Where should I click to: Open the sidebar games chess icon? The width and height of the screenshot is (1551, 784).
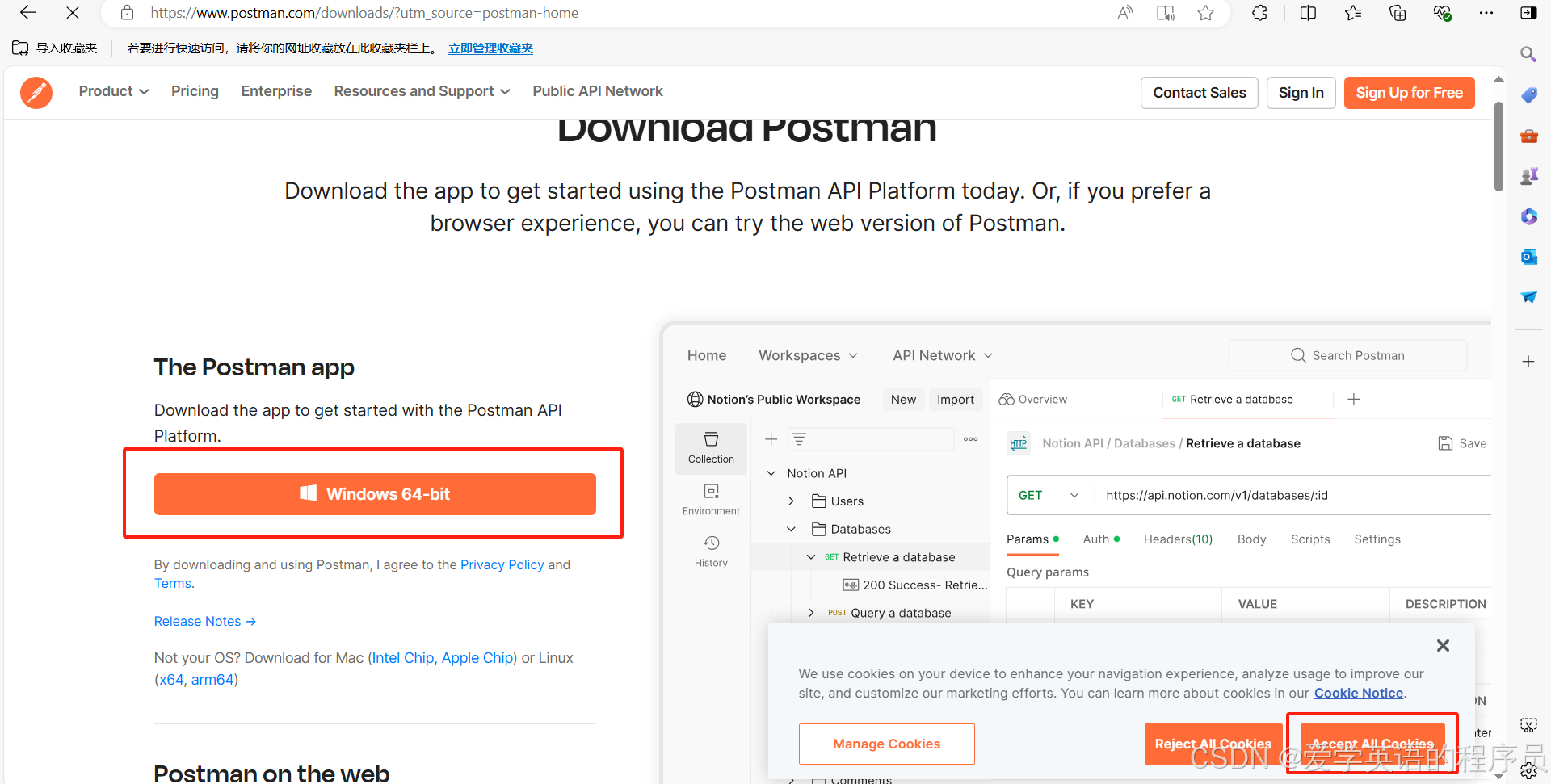pyautogui.click(x=1529, y=176)
